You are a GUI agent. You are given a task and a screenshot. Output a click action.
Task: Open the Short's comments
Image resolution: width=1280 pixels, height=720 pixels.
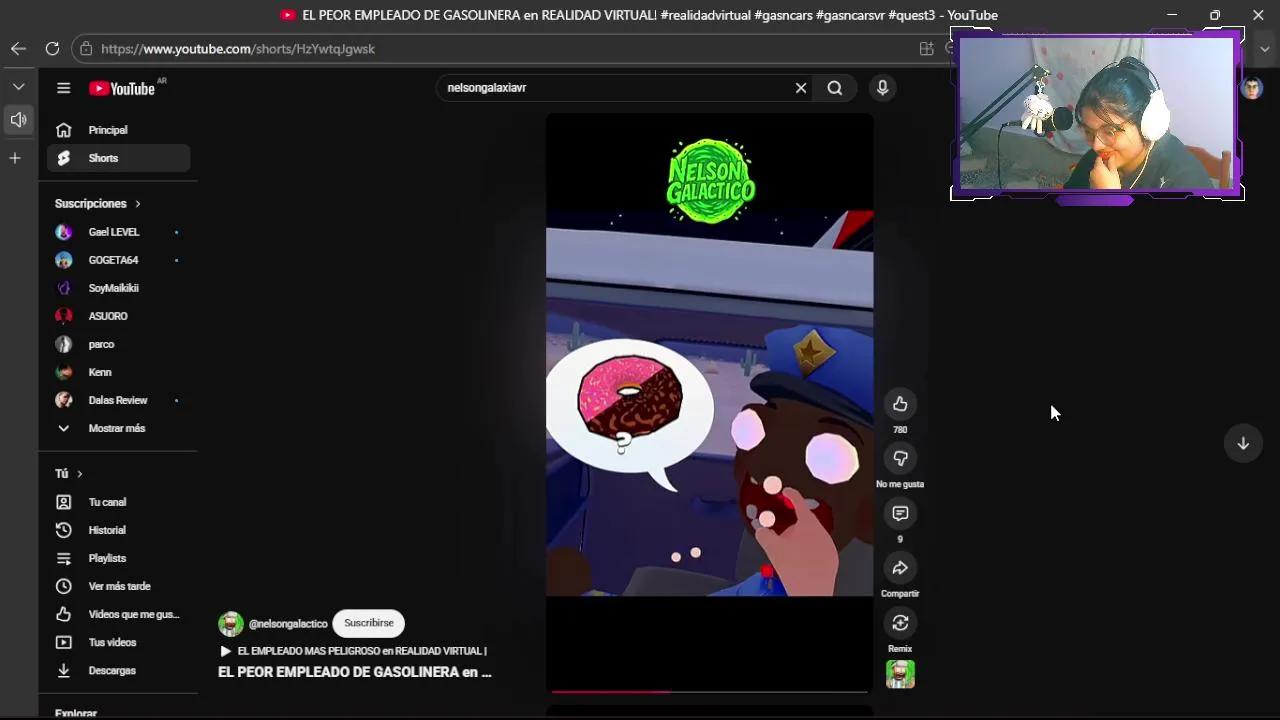[x=900, y=513]
